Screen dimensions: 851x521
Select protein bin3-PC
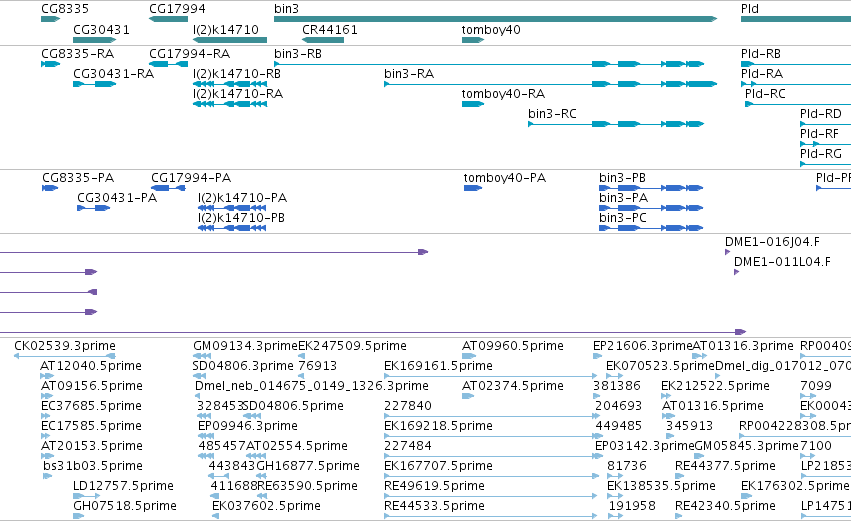[623, 218]
